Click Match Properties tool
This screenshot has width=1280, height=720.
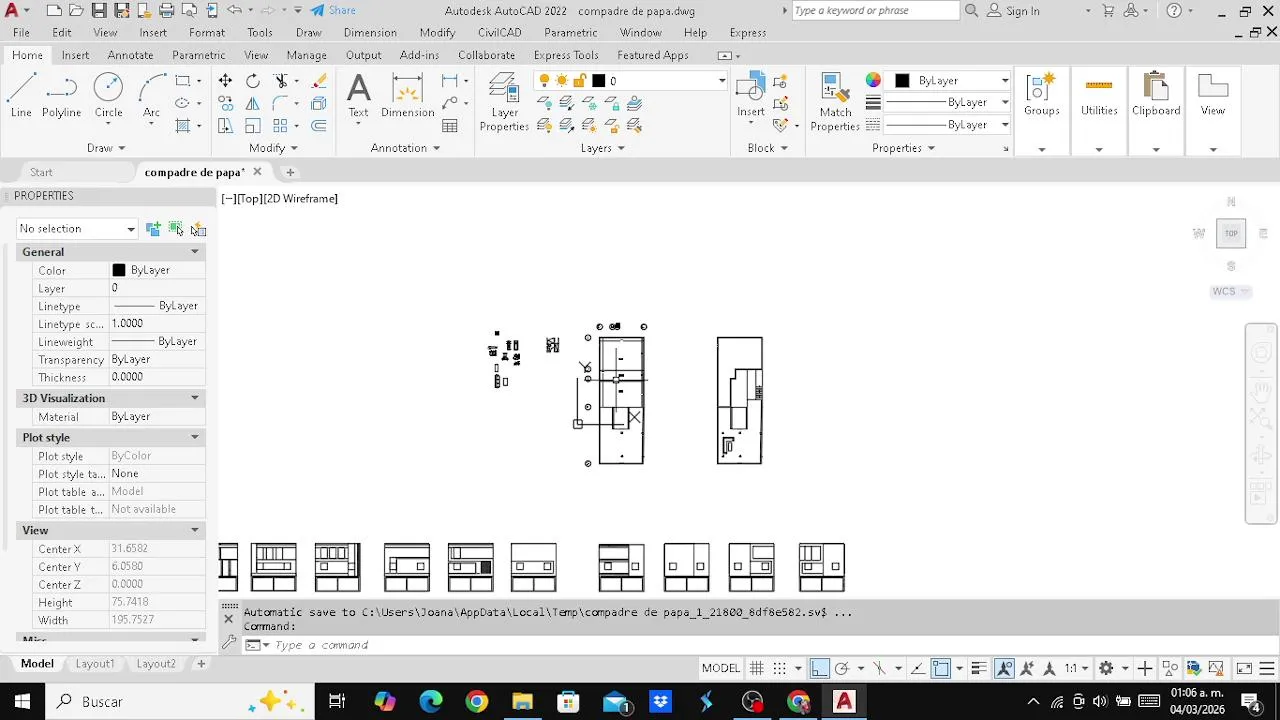835,102
